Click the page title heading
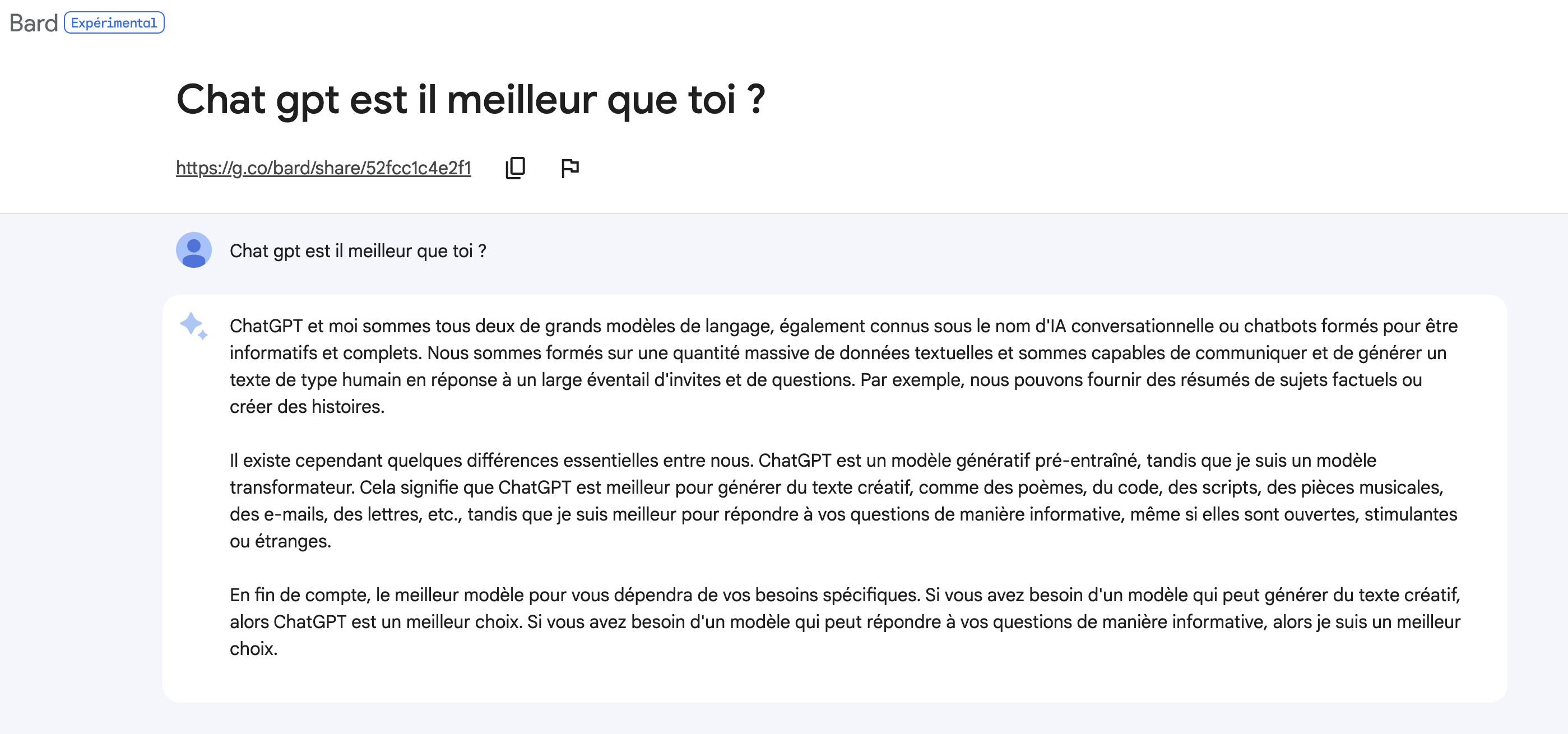 (x=471, y=99)
